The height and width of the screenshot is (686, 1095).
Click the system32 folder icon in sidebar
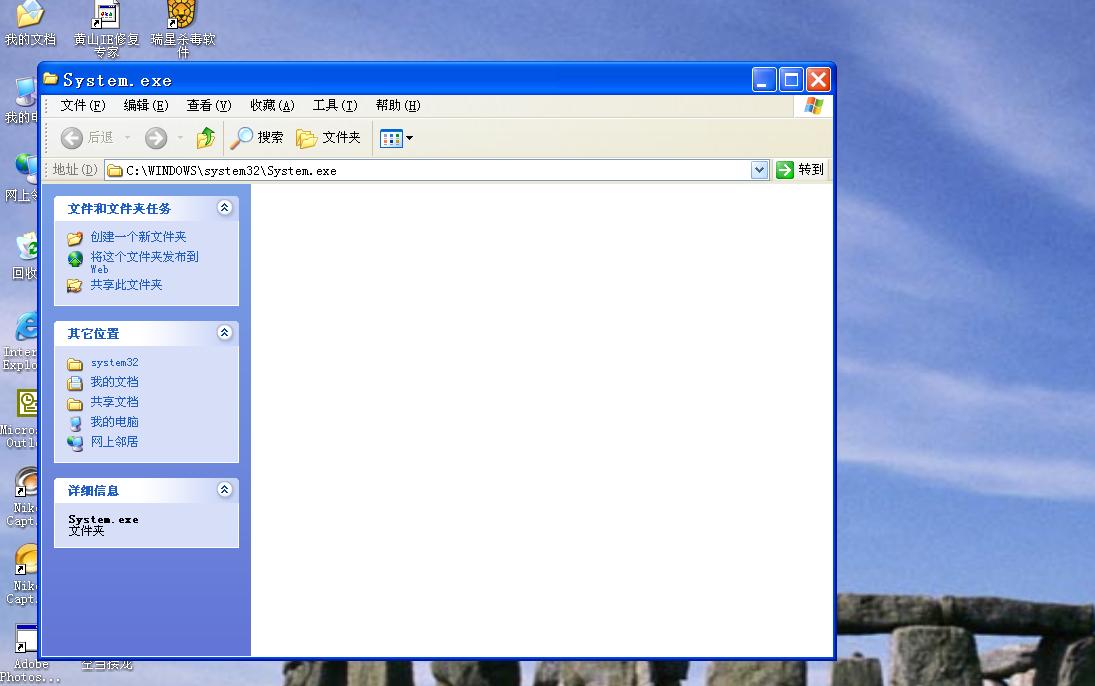click(x=75, y=364)
